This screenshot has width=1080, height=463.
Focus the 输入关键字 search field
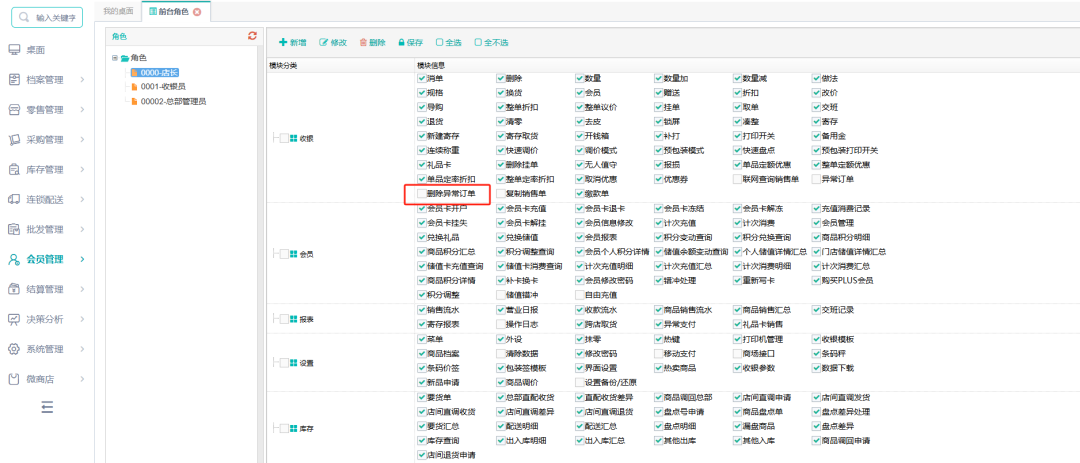[47, 17]
